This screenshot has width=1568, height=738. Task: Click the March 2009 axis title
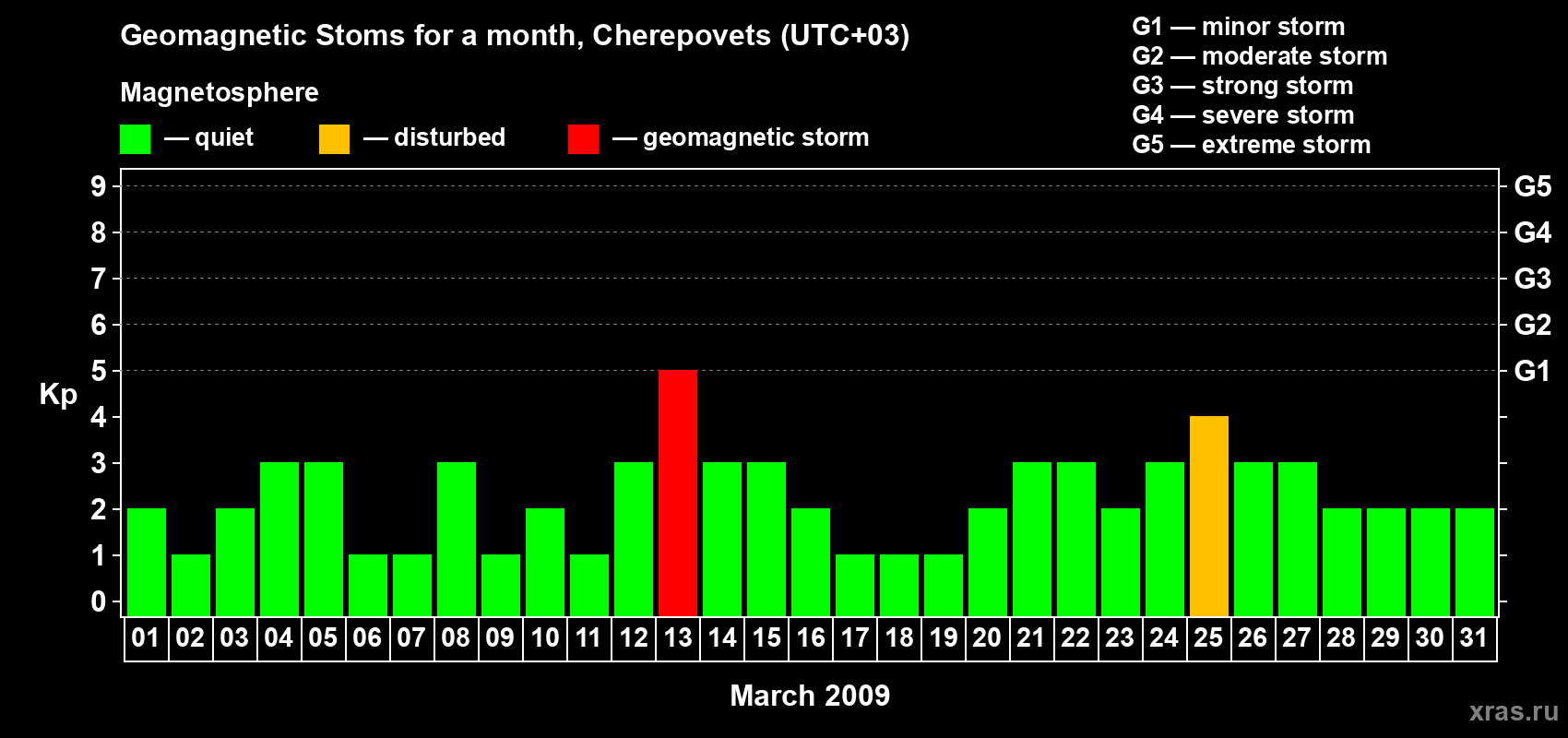pos(810,696)
